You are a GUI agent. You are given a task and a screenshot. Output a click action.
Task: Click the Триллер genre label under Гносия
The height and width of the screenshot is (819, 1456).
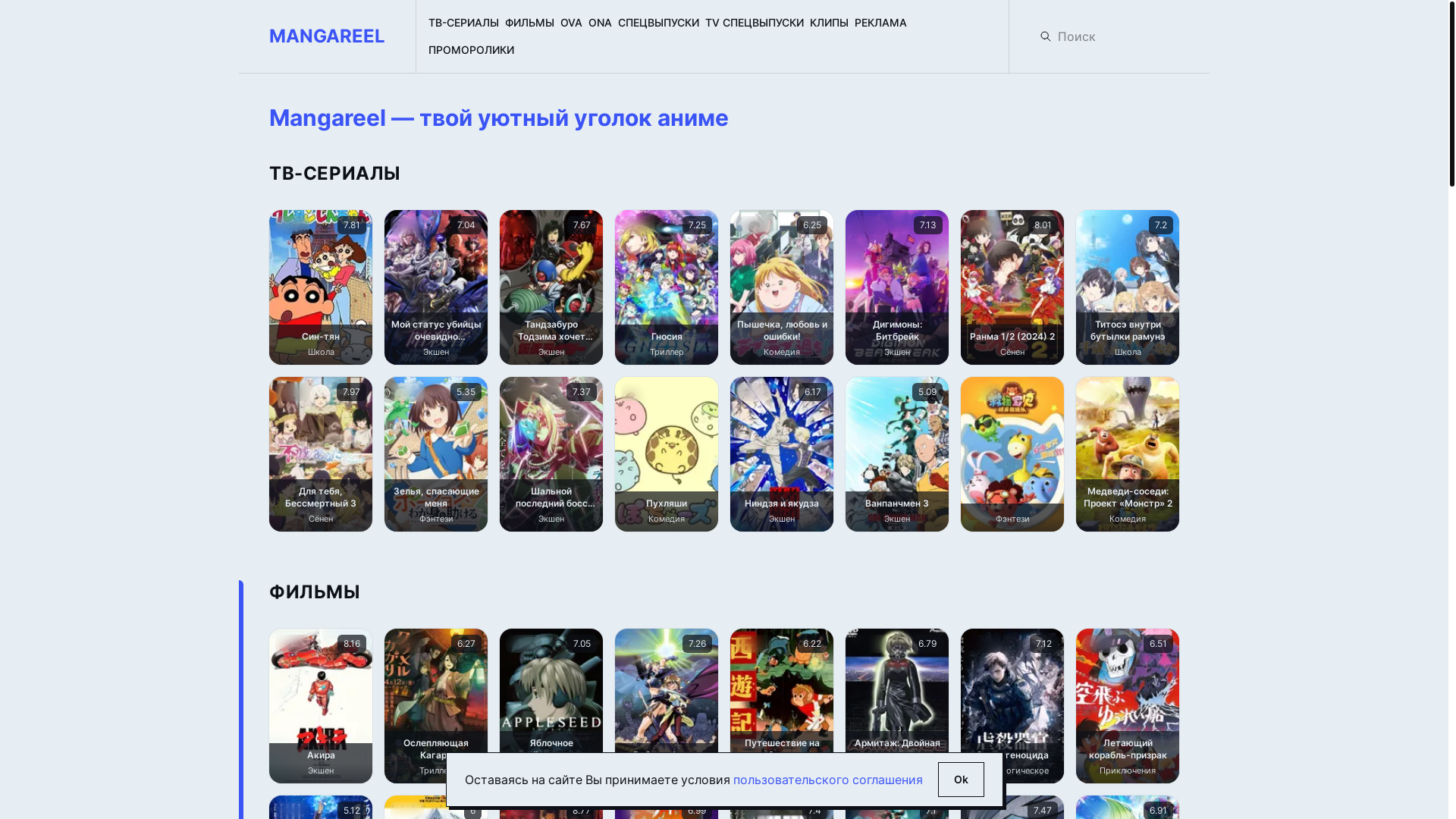coord(667,352)
